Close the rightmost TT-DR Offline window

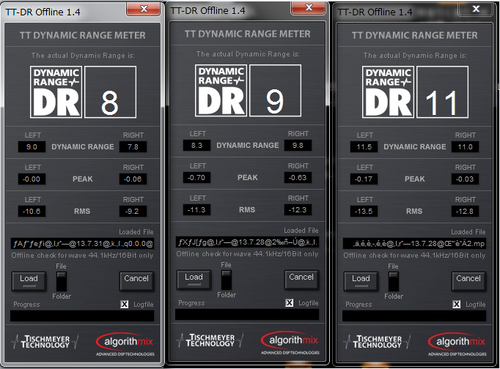click(x=476, y=9)
